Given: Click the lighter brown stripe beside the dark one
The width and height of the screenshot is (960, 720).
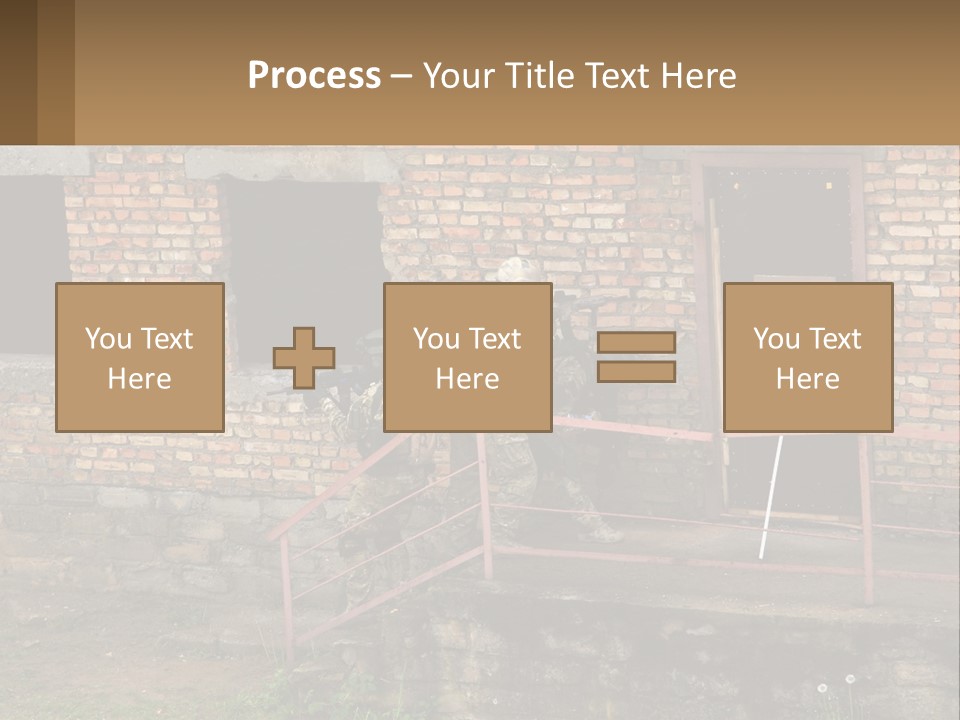Looking at the screenshot, I should [x=56, y=72].
